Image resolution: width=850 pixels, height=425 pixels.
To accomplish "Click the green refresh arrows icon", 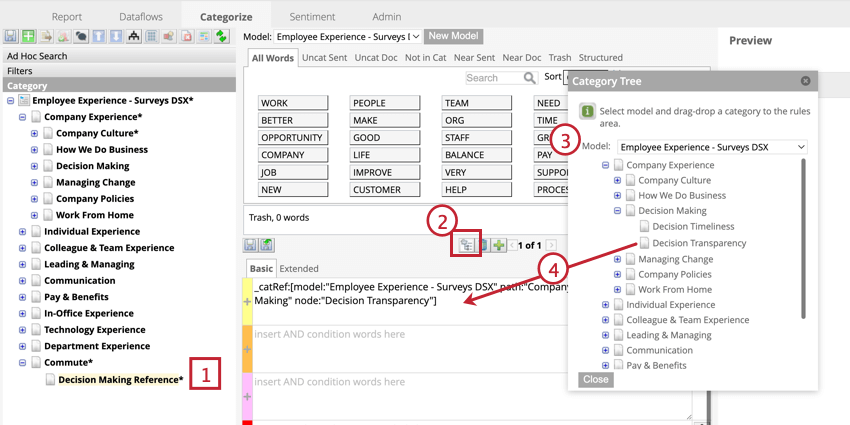I will [221, 36].
